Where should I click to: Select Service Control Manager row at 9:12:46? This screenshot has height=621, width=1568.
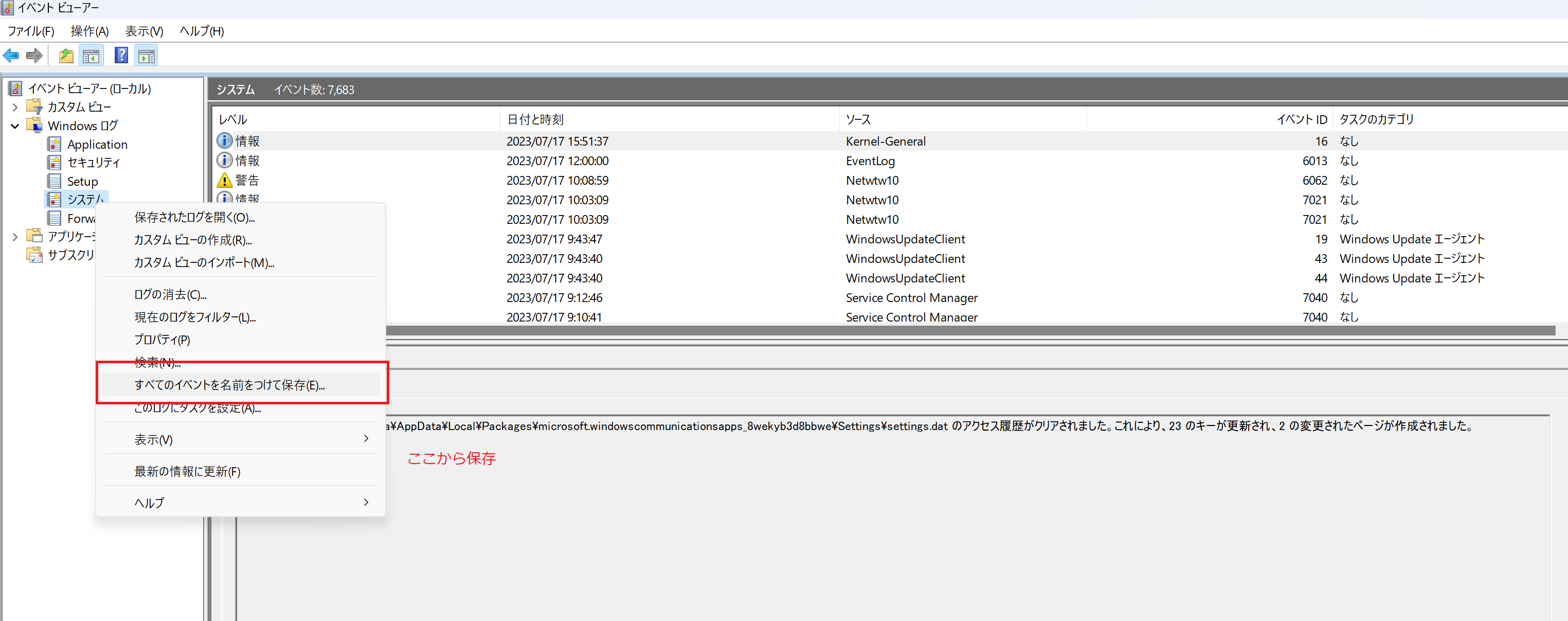click(x=977, y=298)
